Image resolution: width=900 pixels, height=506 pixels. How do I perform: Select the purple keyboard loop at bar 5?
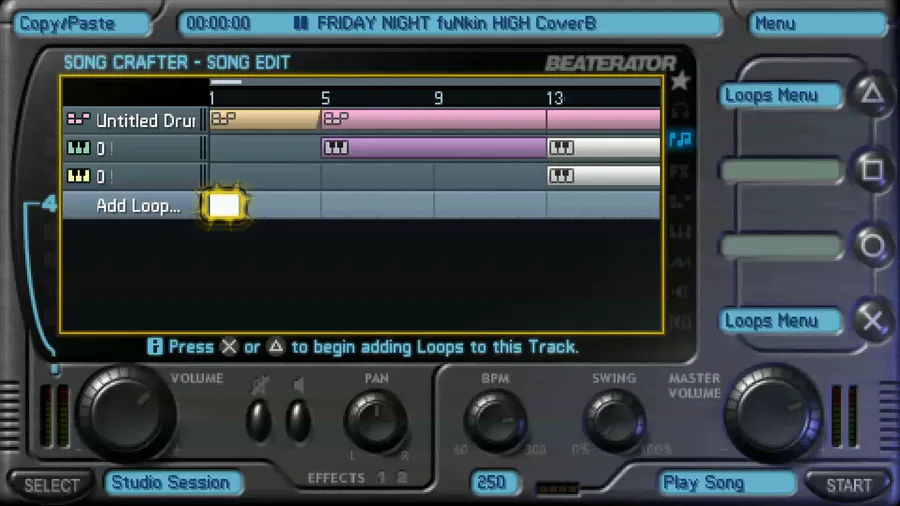tap(434, 147)
